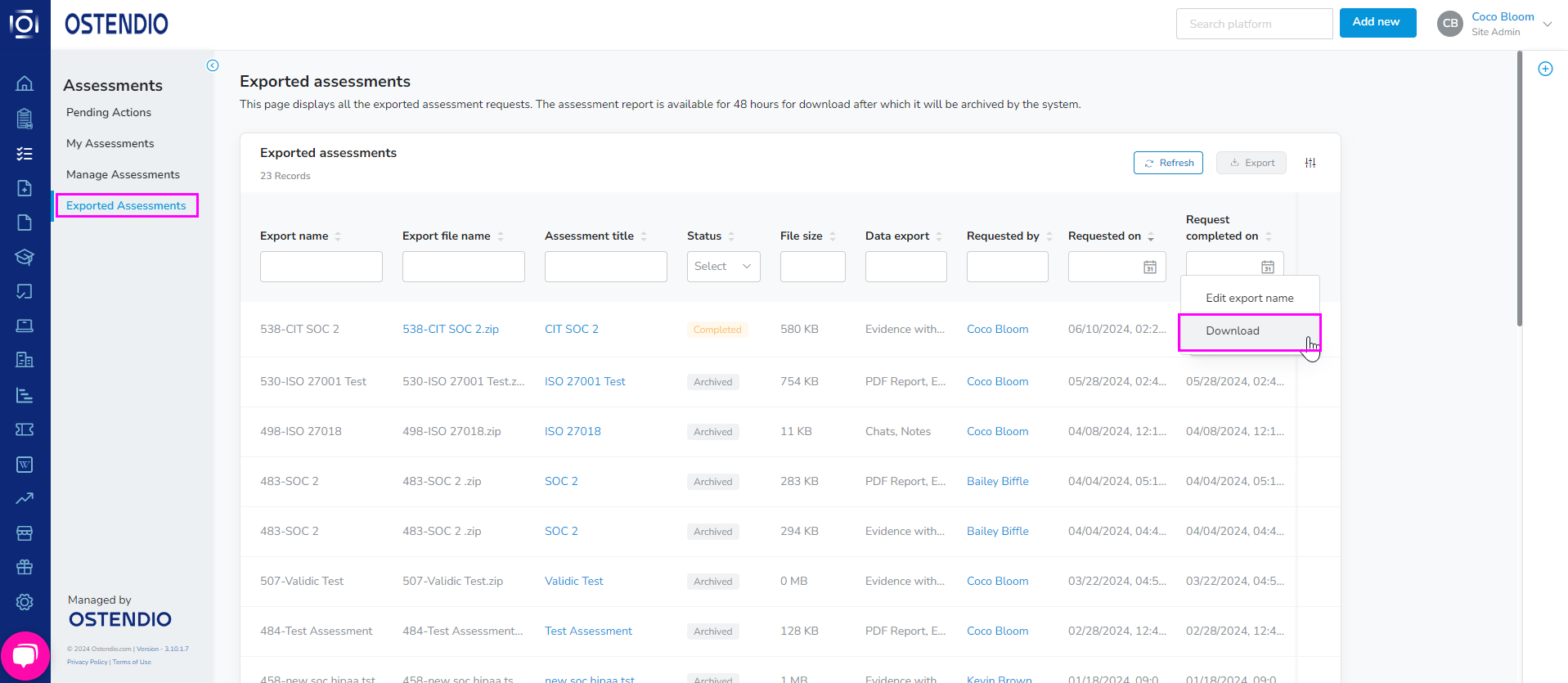
Task: Sort by Data export column
Action: pyautogui.click(x=939, y=236)
